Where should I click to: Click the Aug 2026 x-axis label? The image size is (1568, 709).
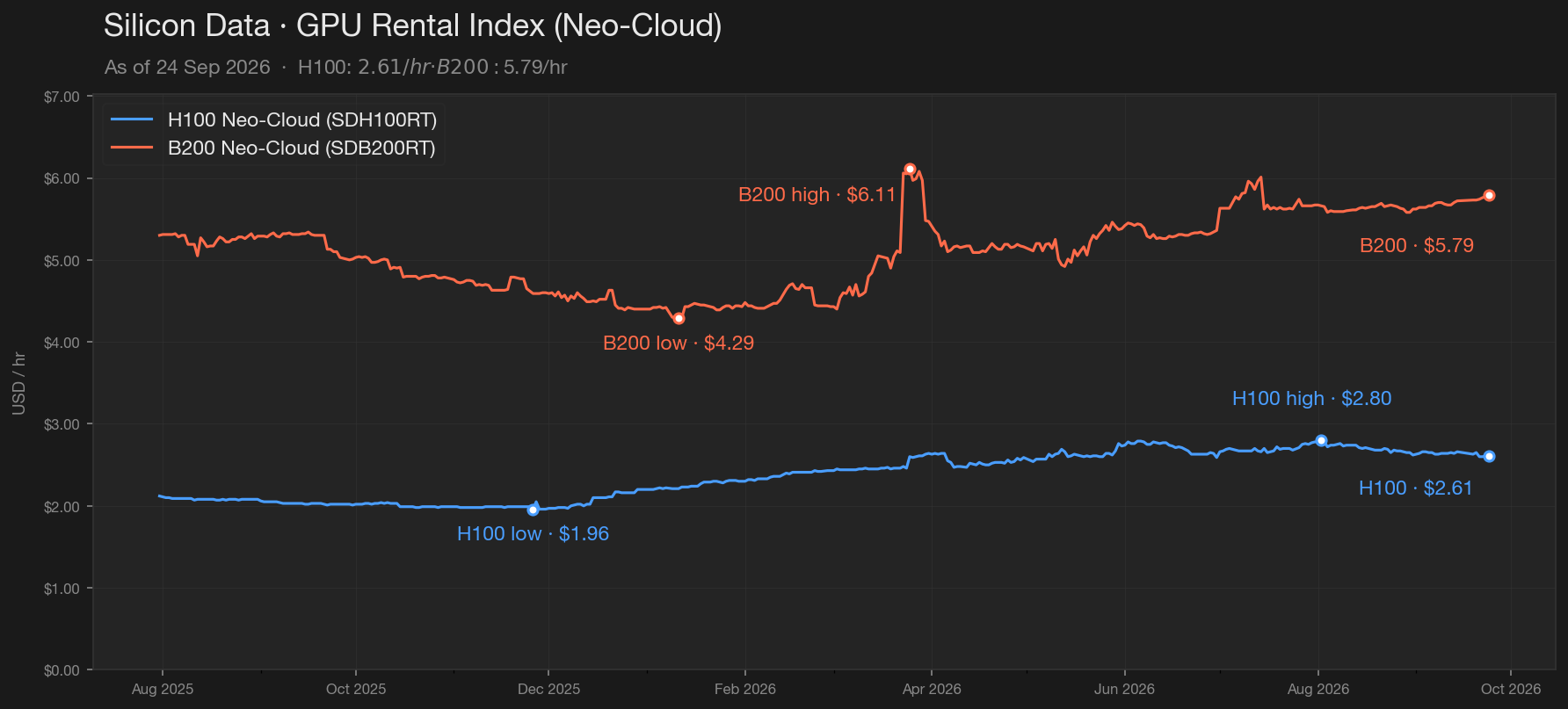click(x=1318, y=689)
